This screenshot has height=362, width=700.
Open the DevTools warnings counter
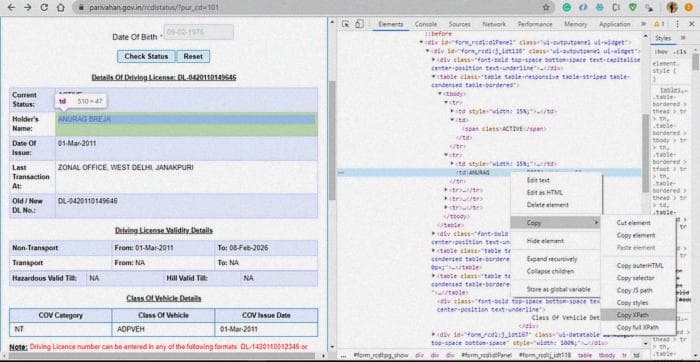click(659, 24)
